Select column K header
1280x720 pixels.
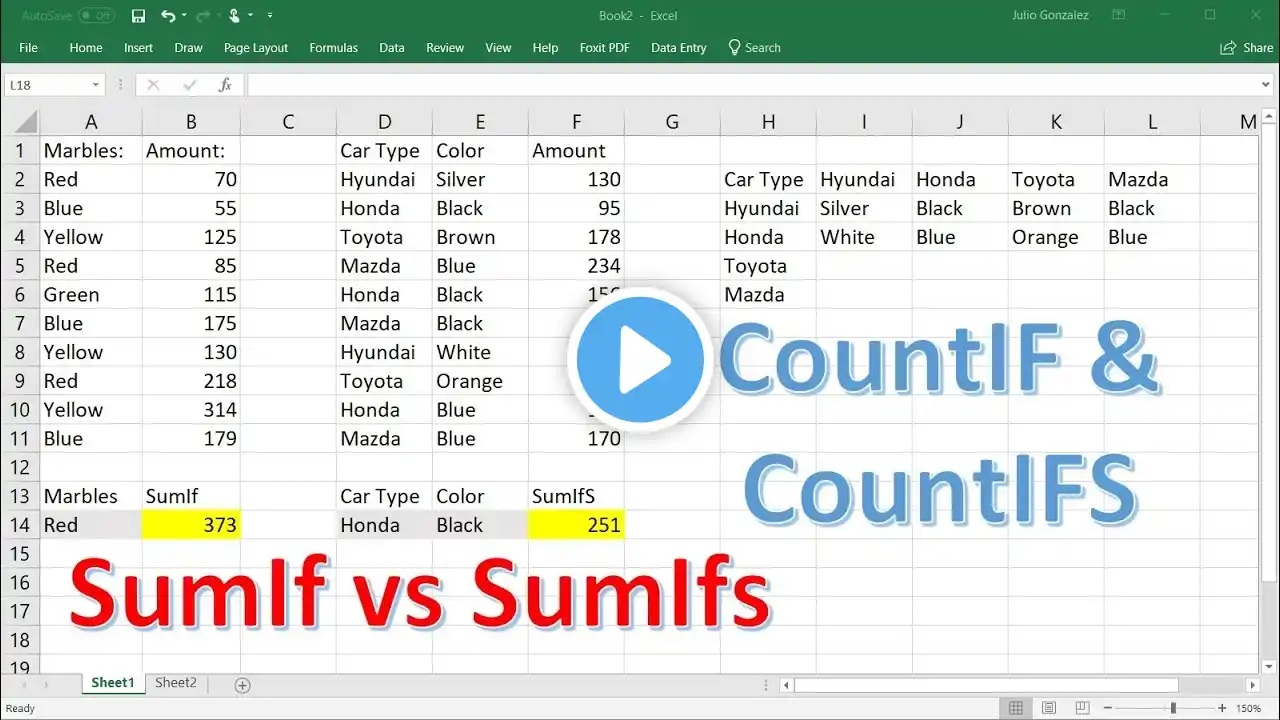tap(1056, 122)
